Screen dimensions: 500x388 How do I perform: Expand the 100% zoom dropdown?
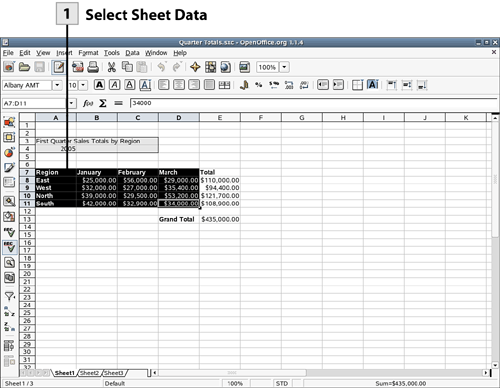pyautogui.click(x=284, y=67)
